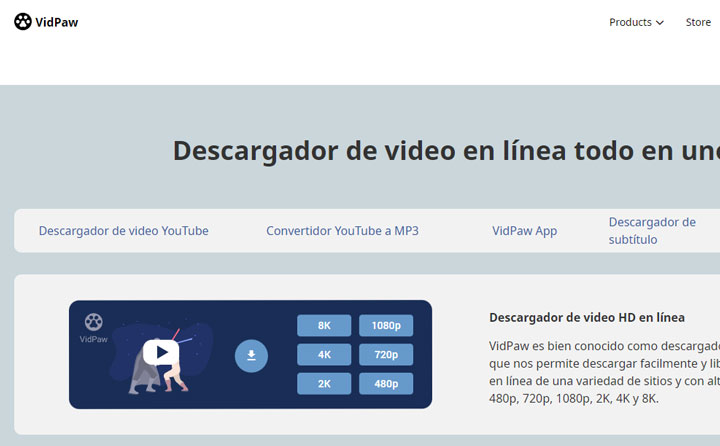This screenshot has height=446, width=720.
Task: Click the '480p, 720p, 1080p, 2K, 4K y 8K' text
Action: tap(574, 398)
